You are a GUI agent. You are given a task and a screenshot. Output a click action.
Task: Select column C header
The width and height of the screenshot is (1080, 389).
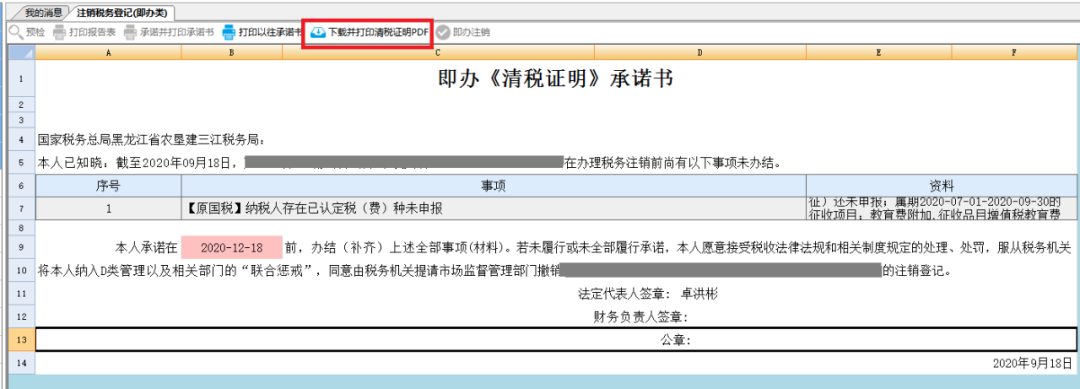pyautogui.click(x=438, y=53)
